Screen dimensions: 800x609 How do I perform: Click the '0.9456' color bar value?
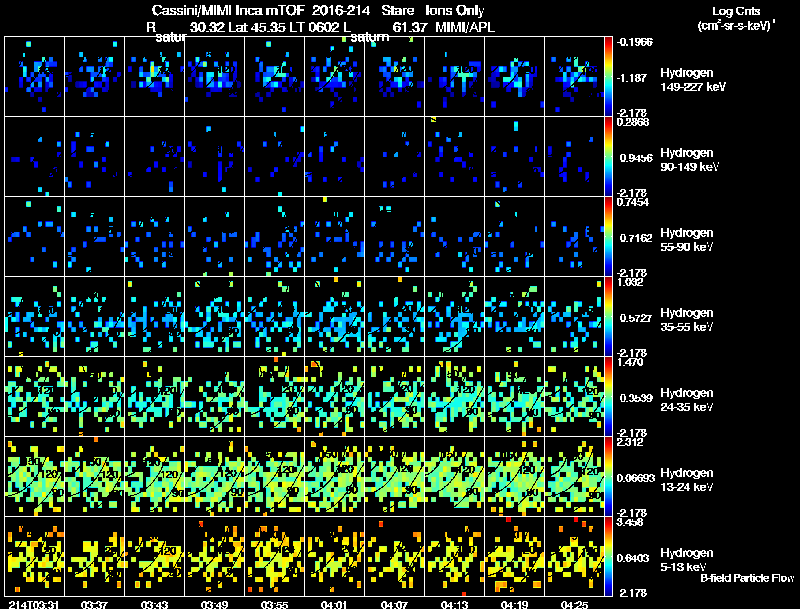(636, 158)
